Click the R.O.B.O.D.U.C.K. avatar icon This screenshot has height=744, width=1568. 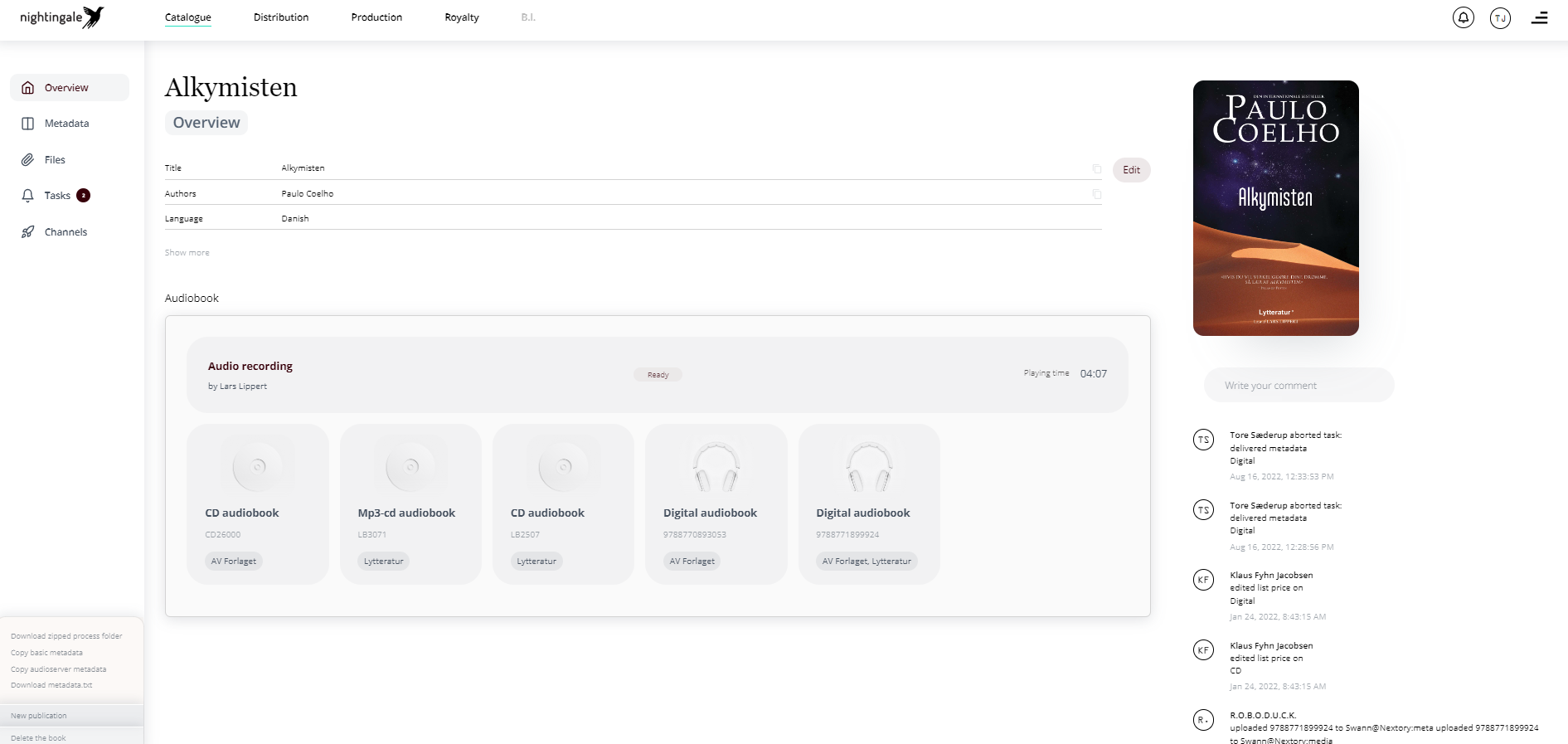click(1203, 720)
